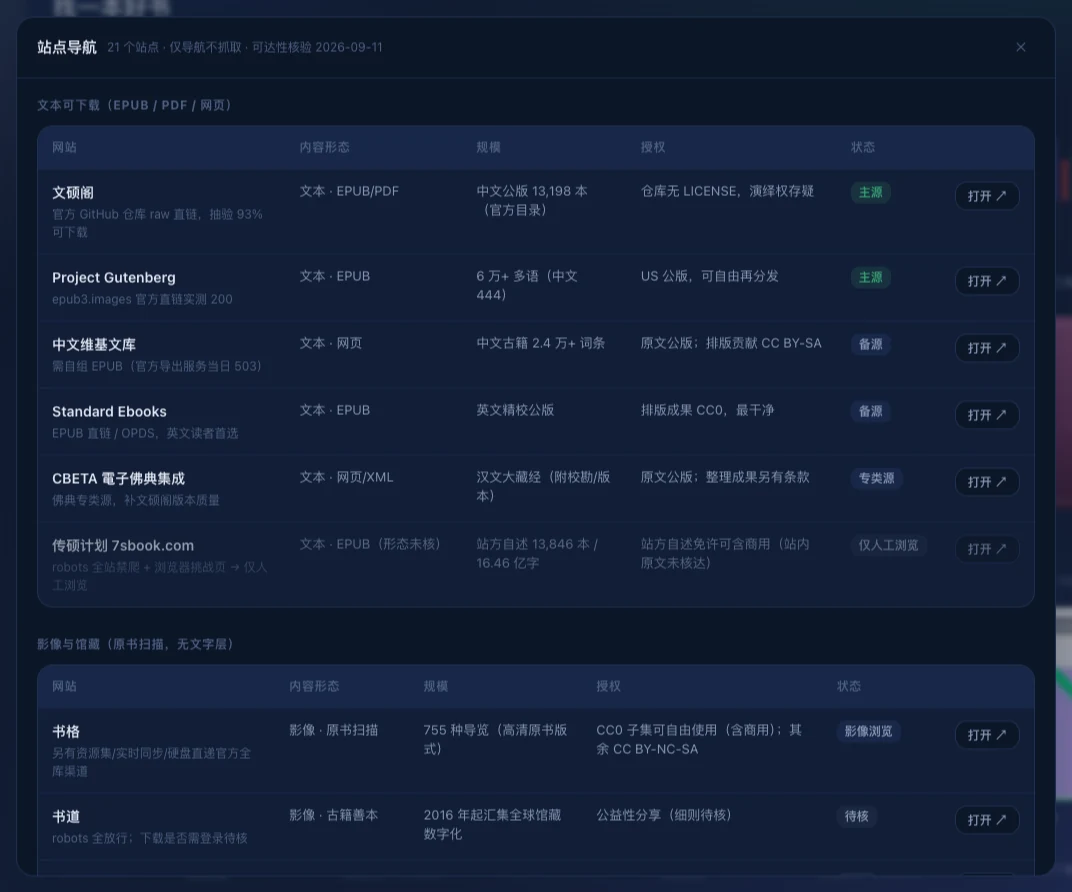Click the 待核 status badge
This screenshot has height=892, width=1072.
(857, 816)
